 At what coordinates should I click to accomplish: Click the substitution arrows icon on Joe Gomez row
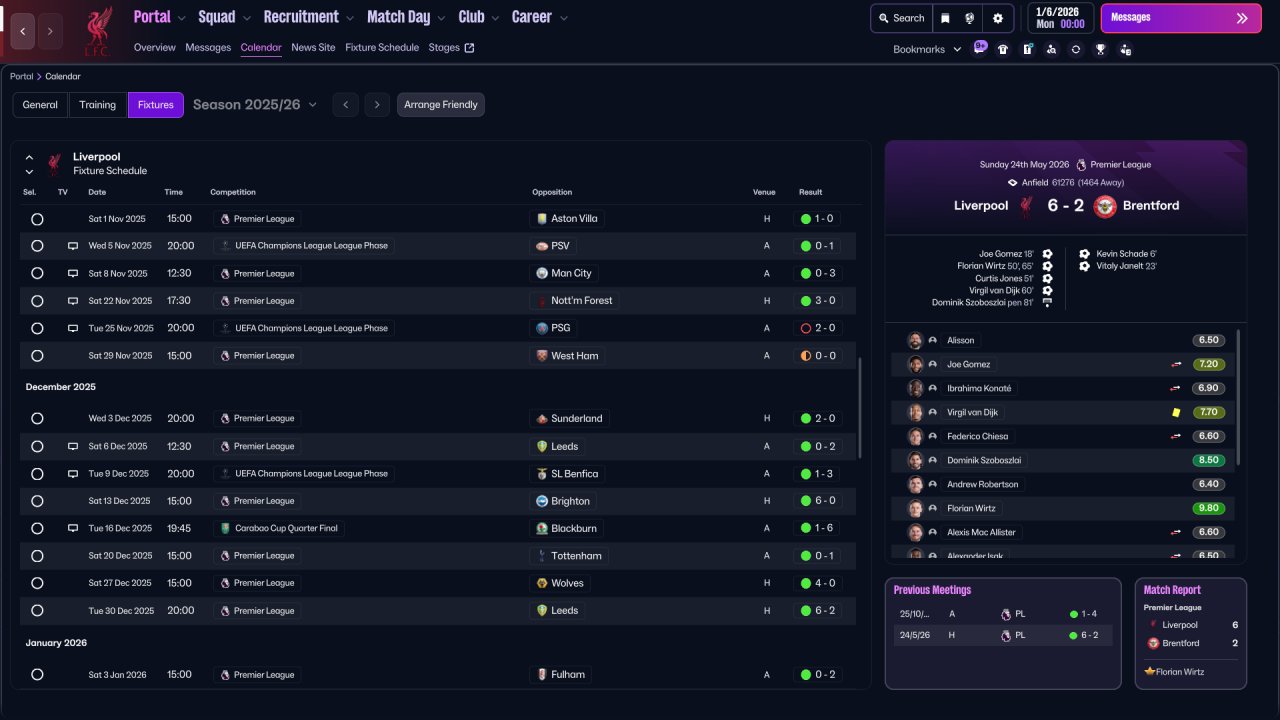coord(1176,364)
